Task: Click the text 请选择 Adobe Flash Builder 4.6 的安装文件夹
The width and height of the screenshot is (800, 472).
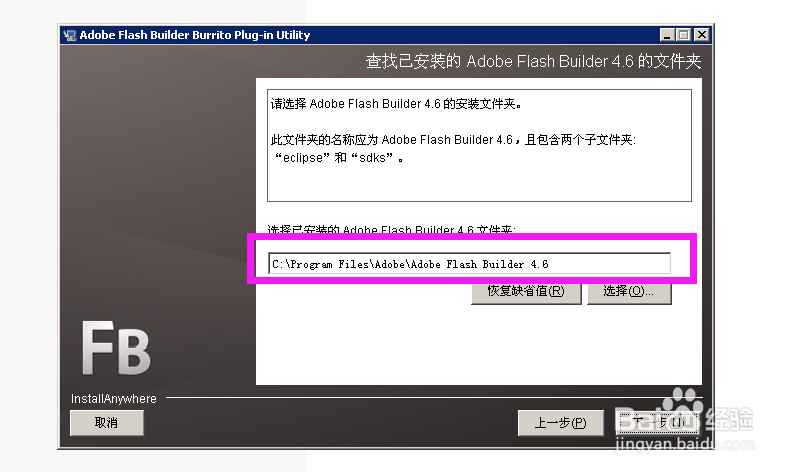Action: click(395, 104)
